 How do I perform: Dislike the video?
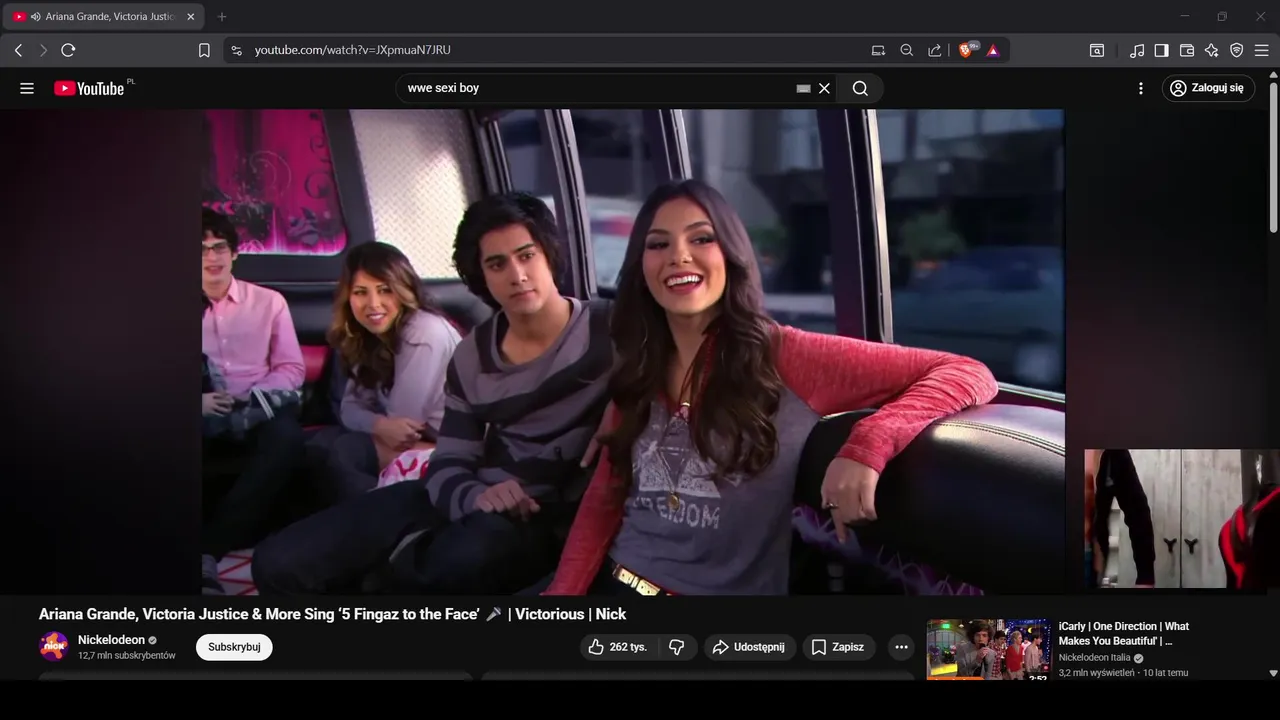(677, 647)
